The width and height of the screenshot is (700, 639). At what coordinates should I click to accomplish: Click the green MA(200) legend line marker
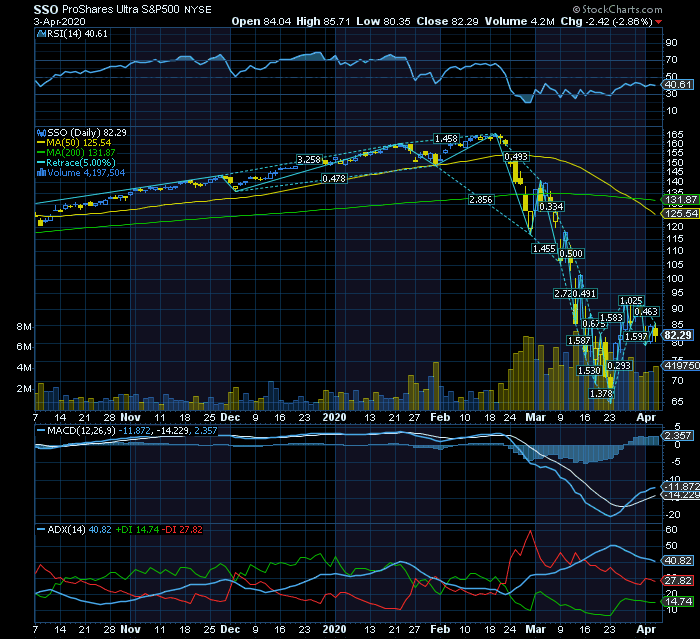click(42, 153)
